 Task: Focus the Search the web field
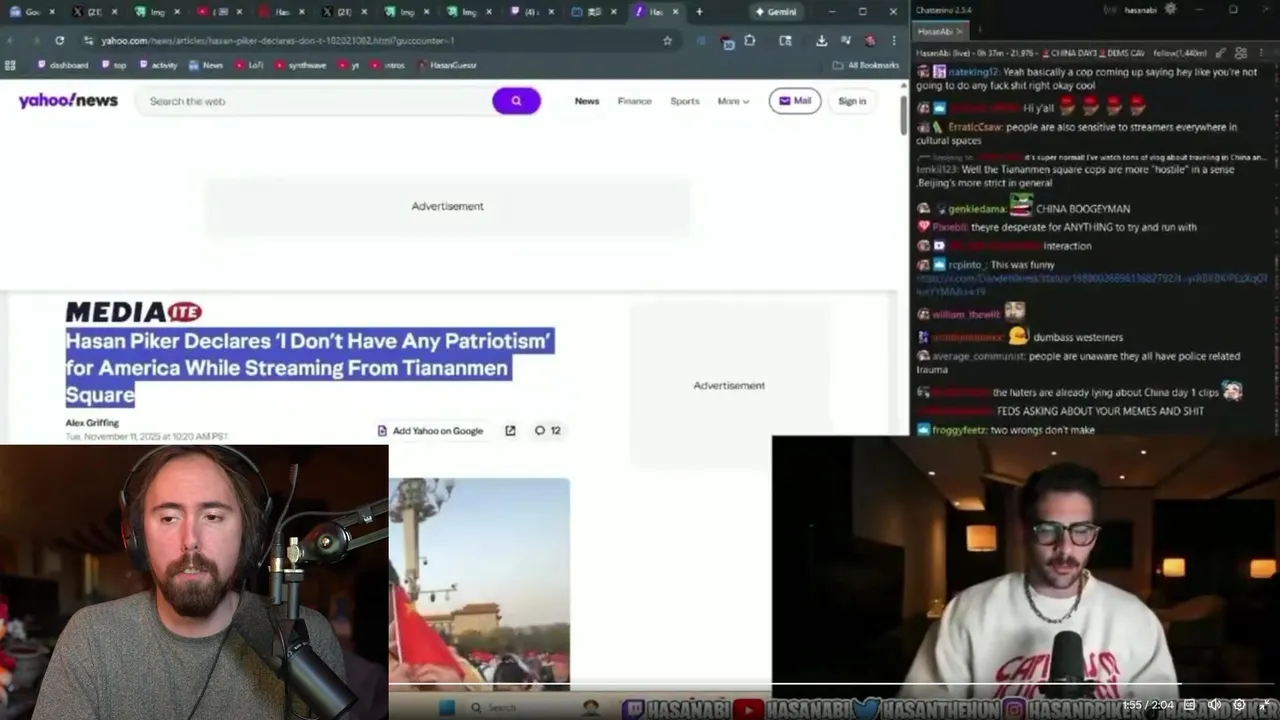[x=315, y=101]
